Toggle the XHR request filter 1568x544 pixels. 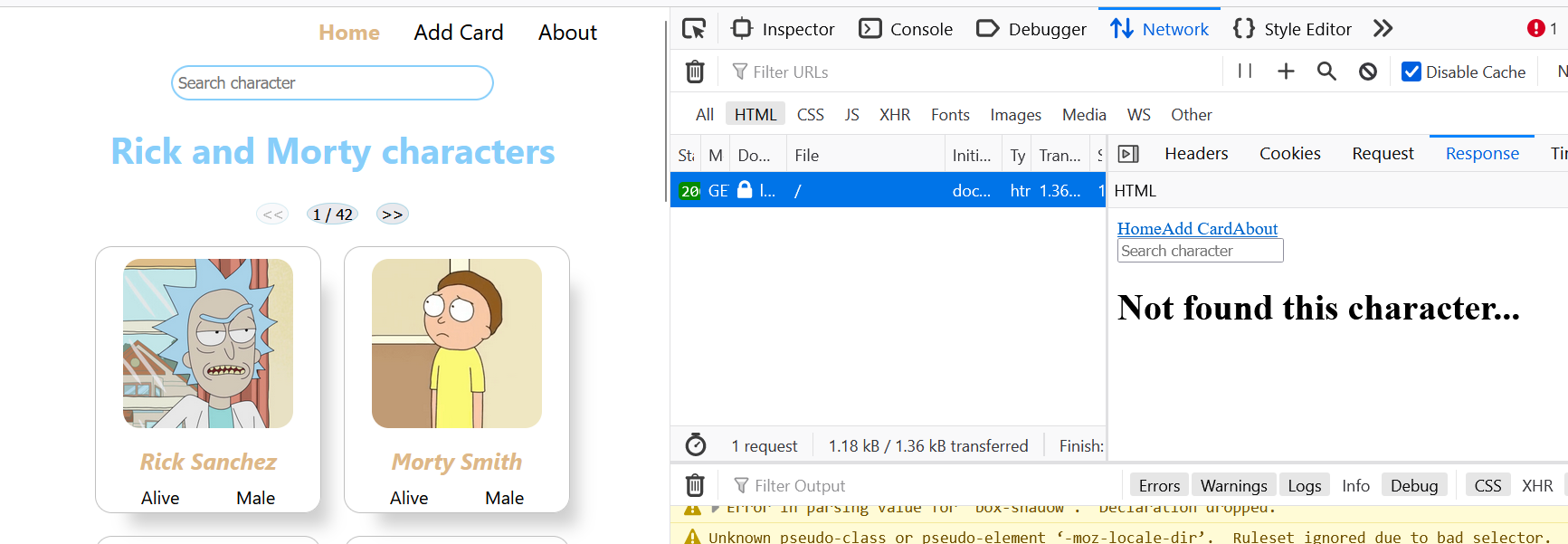tap(895, 115)
